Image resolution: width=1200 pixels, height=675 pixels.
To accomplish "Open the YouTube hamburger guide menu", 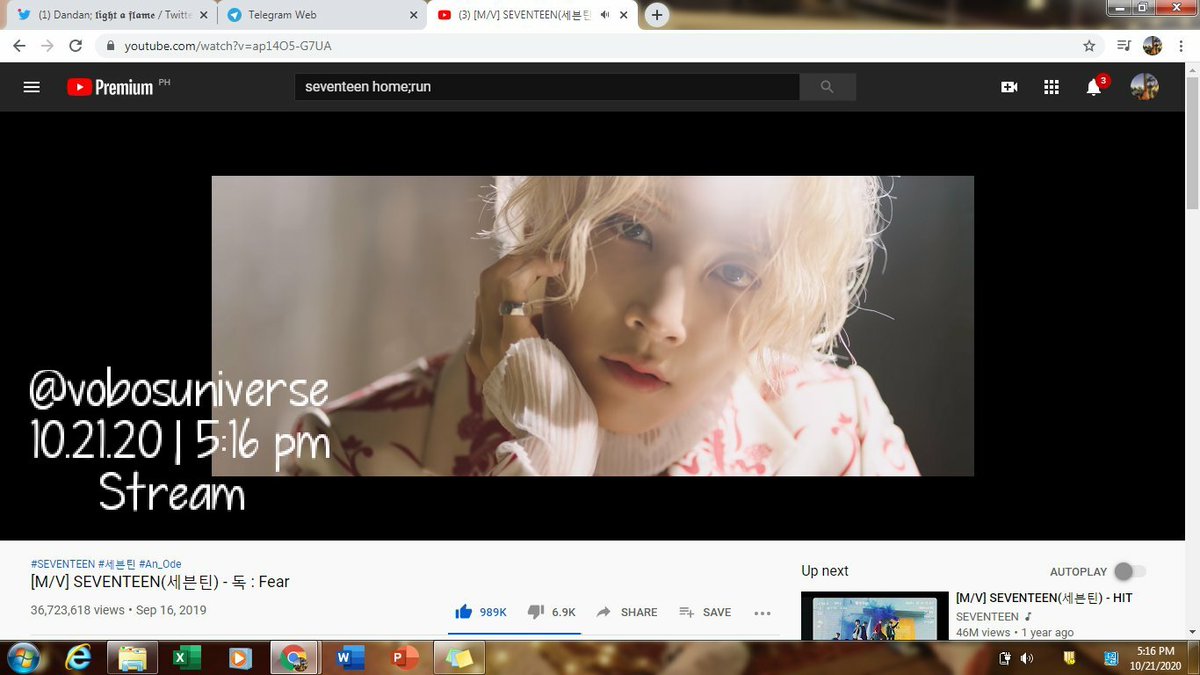I will pyautogui.click(x=31, y=87).
